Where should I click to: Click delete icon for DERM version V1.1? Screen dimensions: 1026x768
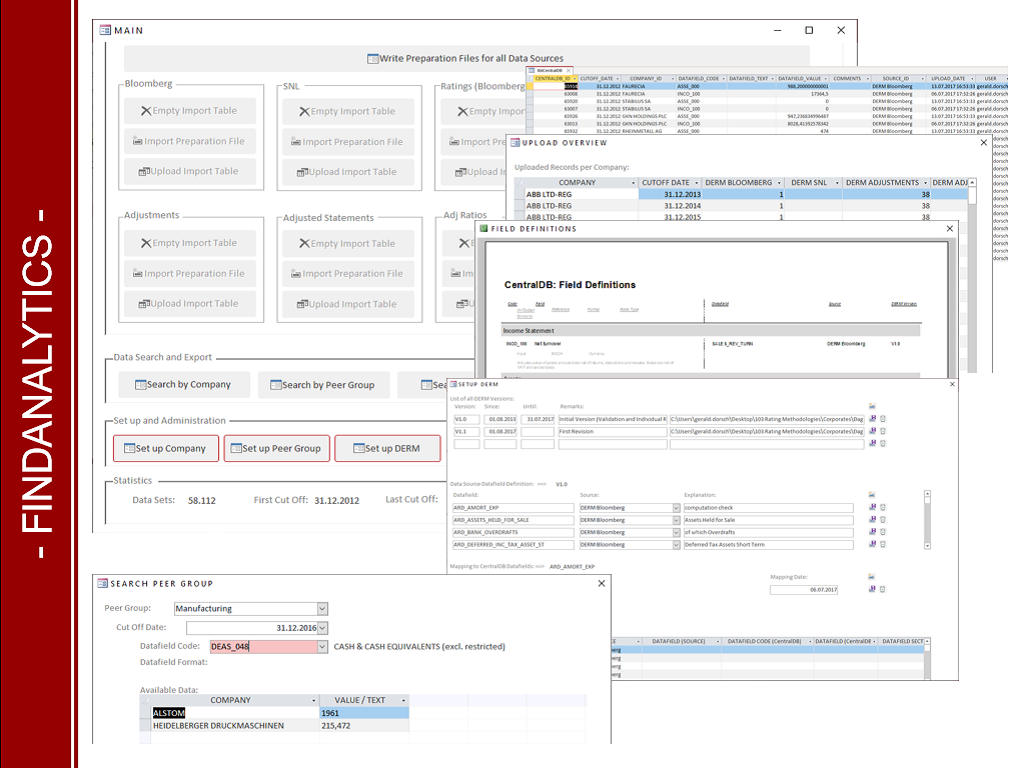click(882, 431)
